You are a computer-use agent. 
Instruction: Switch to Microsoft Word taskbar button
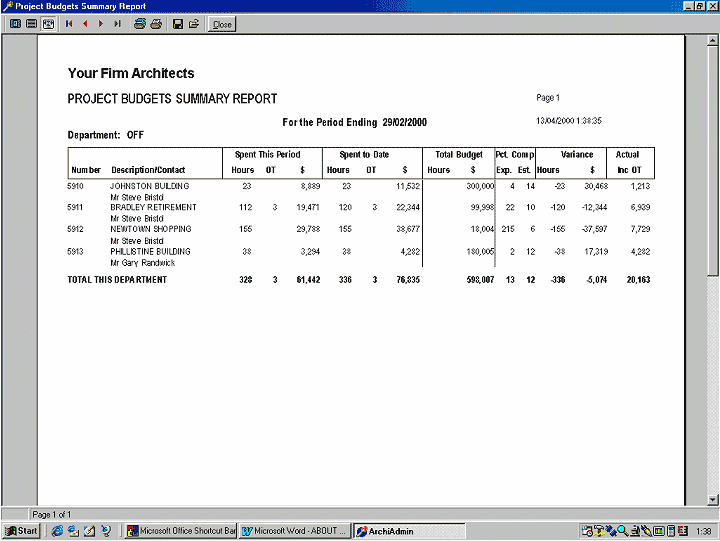pyautogui.click(x=294, y=531)
